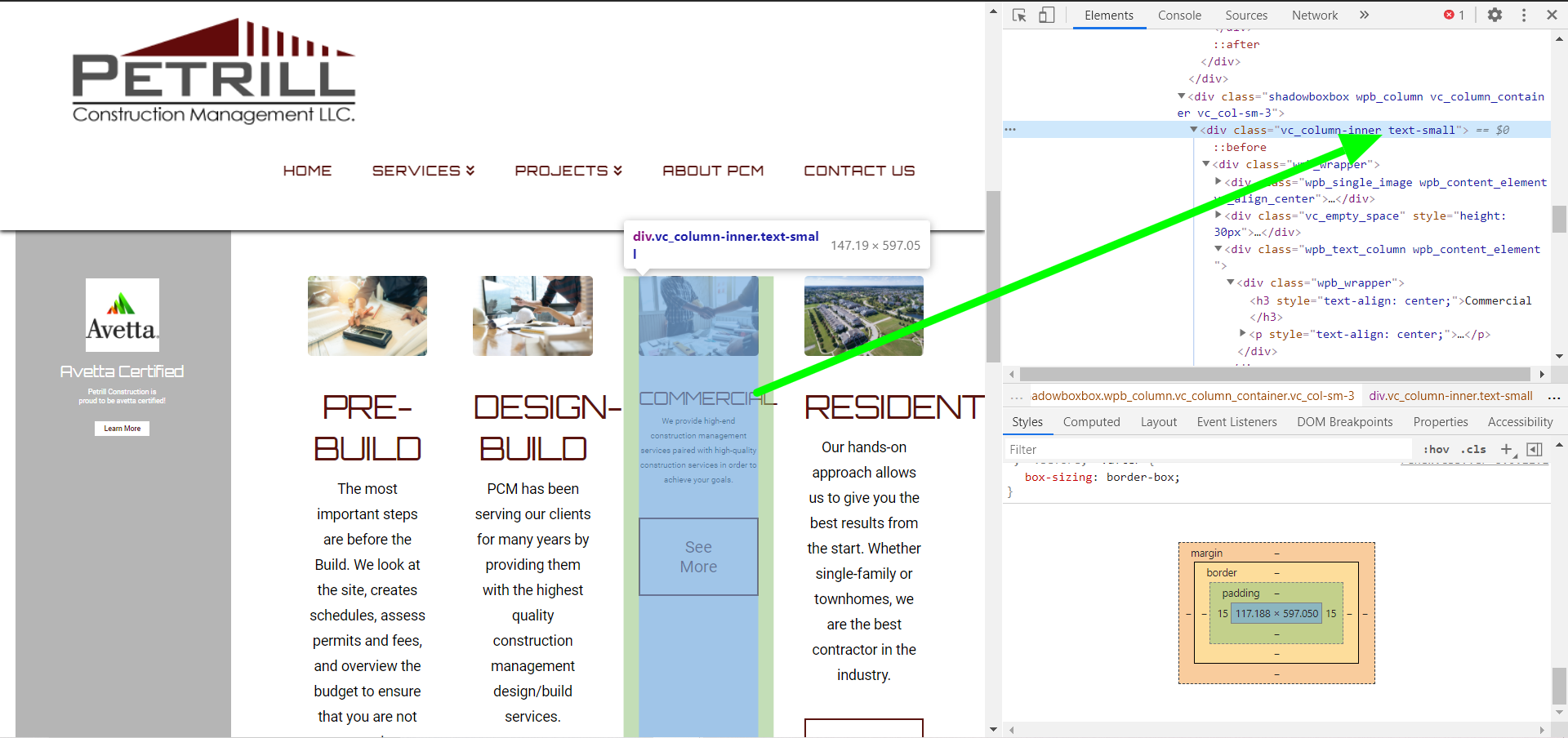Add a new style rule with plus icon

pyautogui.click(x=1507, y=450)
